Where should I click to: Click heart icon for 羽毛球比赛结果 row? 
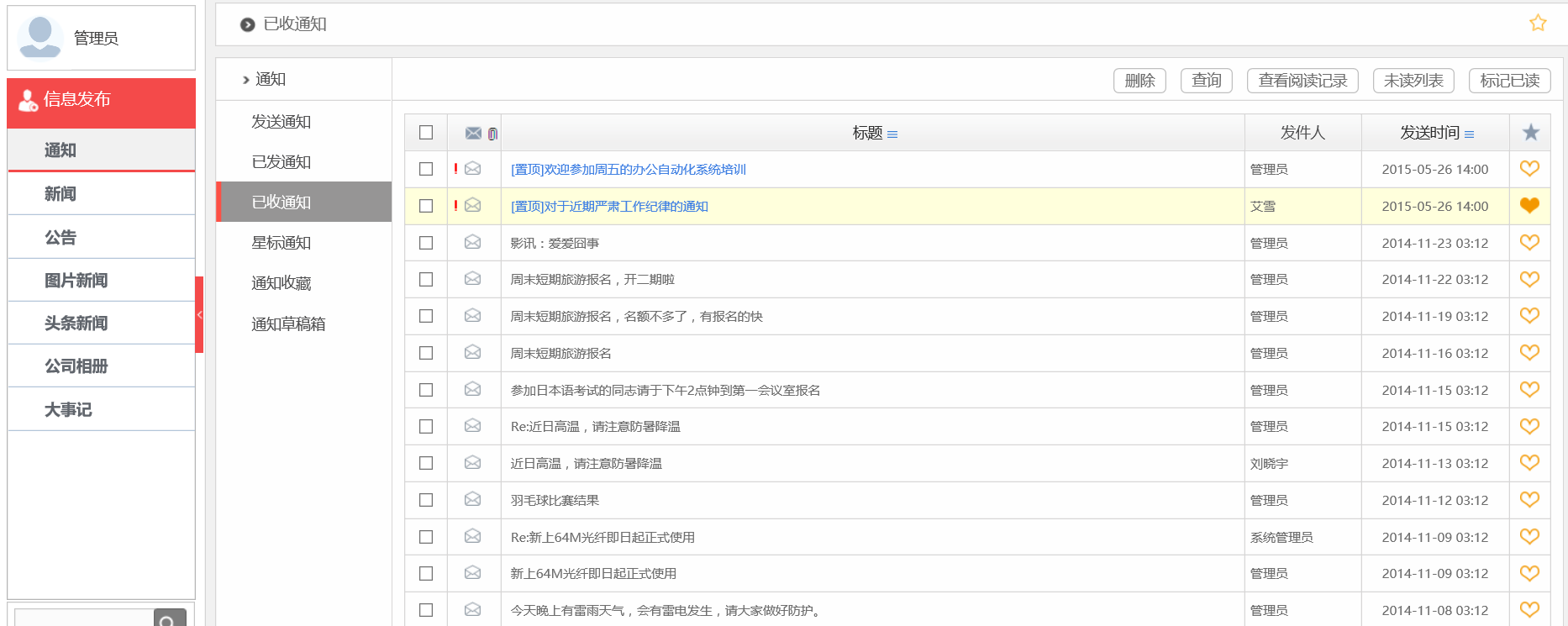coord(1529,500)
